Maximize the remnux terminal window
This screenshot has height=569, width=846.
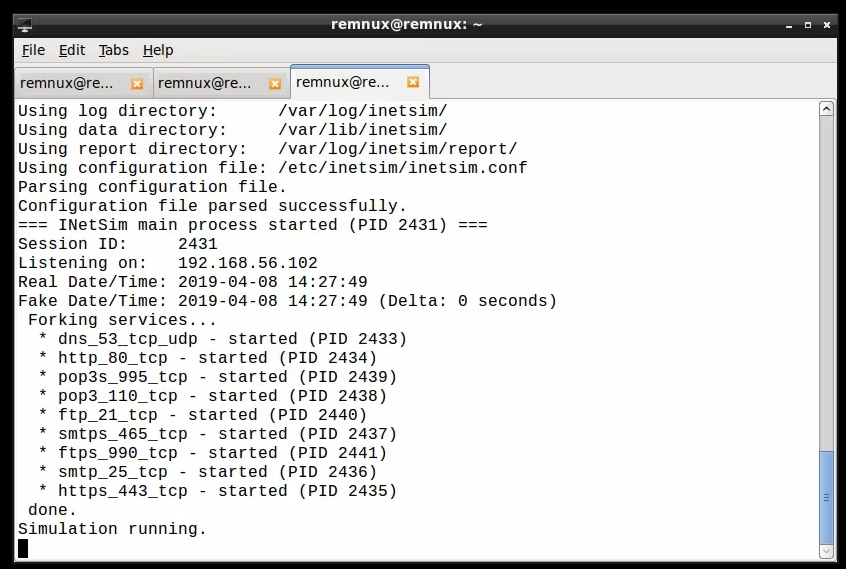[806, 25]
